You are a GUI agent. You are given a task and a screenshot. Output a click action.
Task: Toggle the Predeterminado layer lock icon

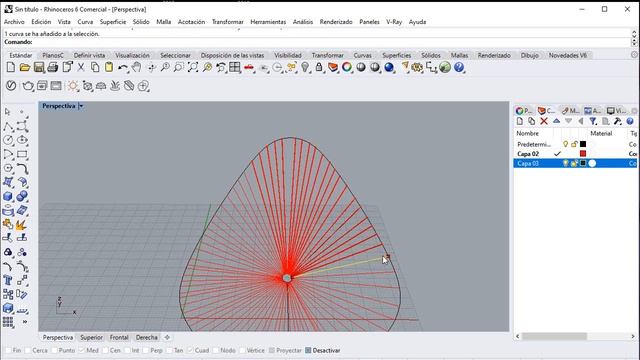pos(574,144)
